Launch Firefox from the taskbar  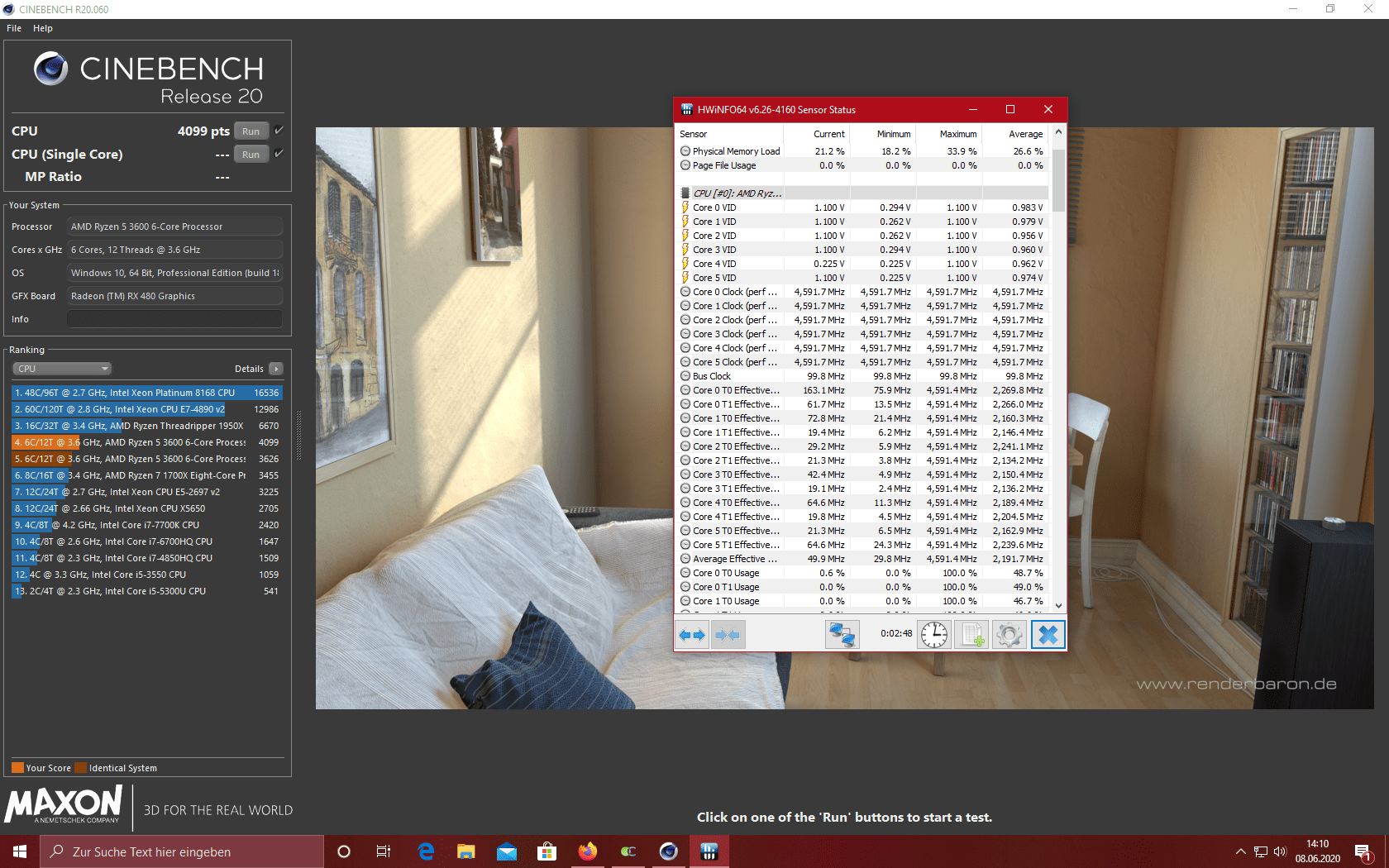coord(588,851)
